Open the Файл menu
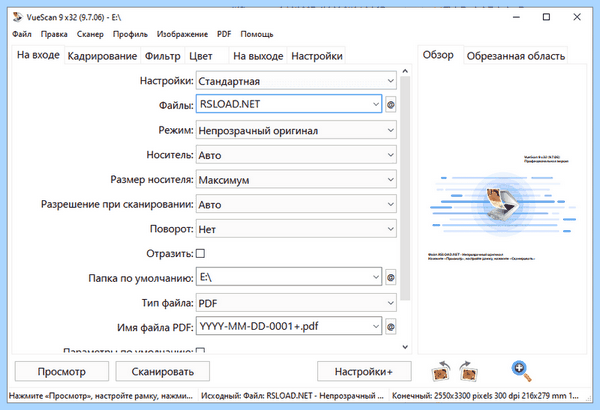 (x=22, y=34)
